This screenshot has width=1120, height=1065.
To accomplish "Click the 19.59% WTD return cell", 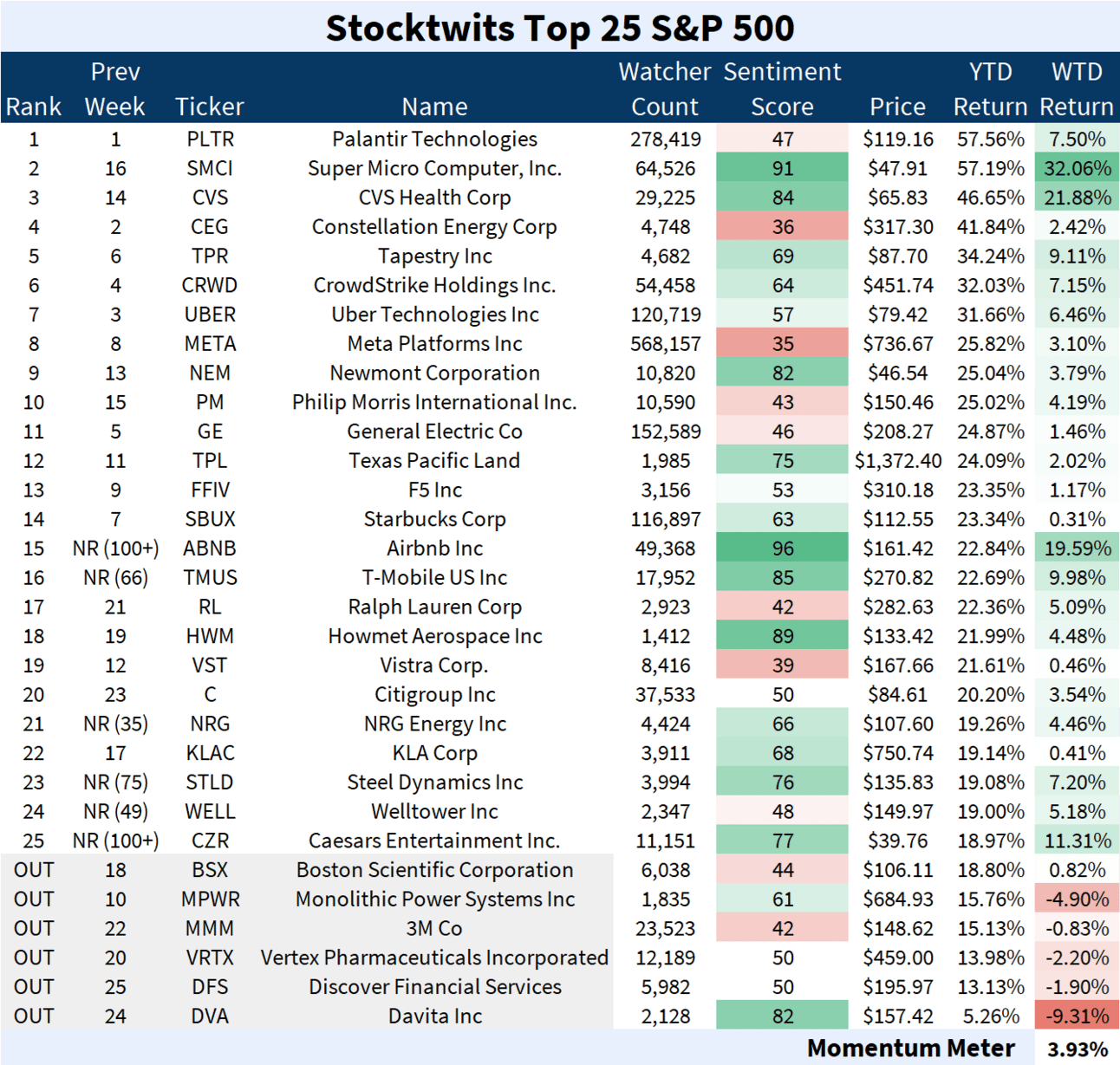I will point(1077,549).
